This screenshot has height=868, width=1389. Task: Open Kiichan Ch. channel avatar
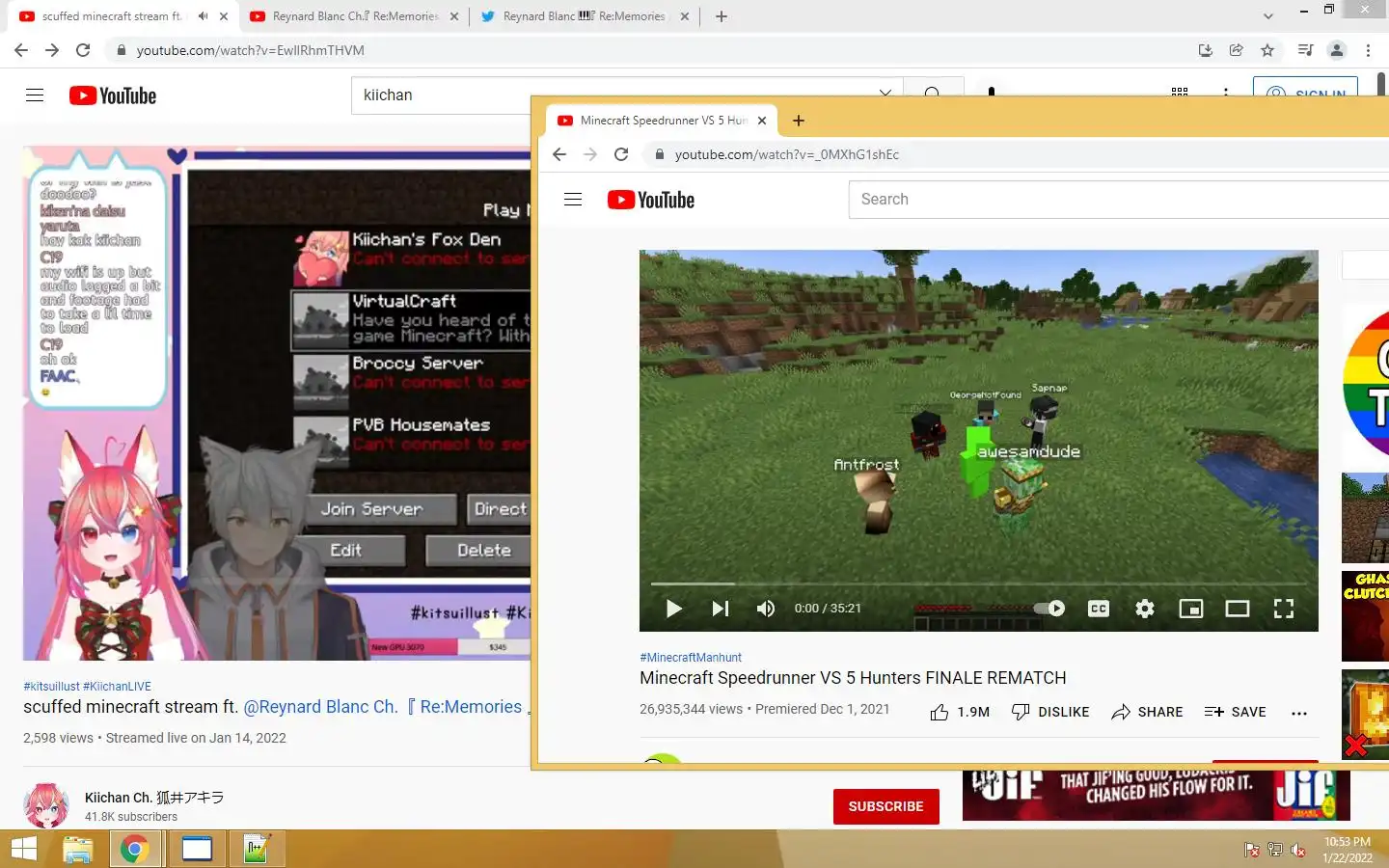(46, 806)
